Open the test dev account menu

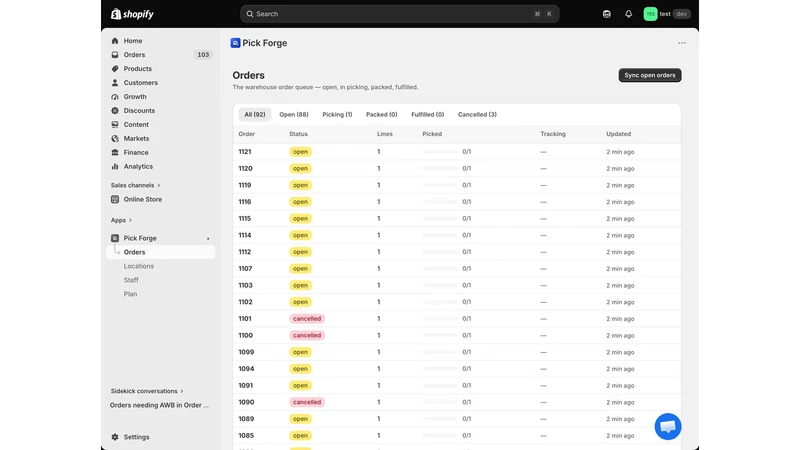(x=667, y=14)
